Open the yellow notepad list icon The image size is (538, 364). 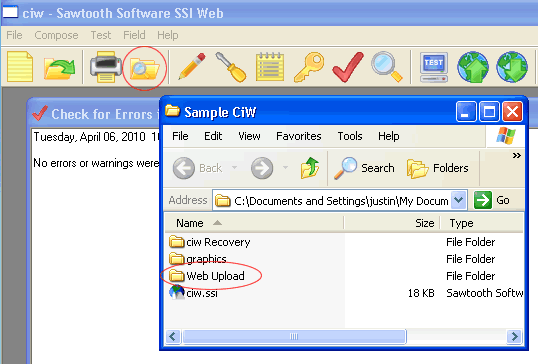pyautogui.click(x=270, y=67)
